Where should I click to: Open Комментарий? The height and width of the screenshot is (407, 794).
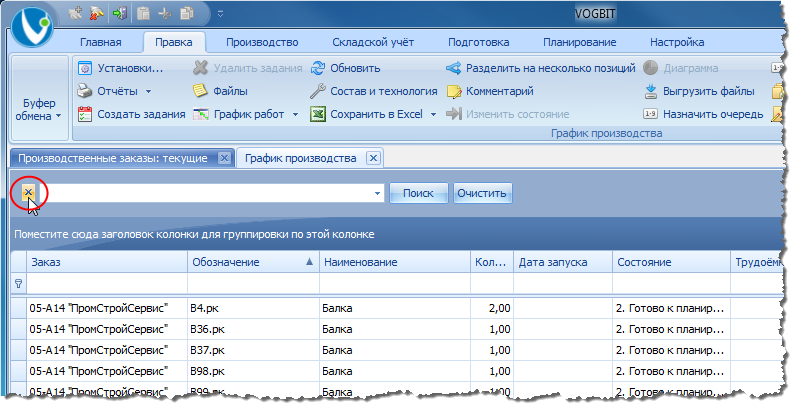pos(490,91)
